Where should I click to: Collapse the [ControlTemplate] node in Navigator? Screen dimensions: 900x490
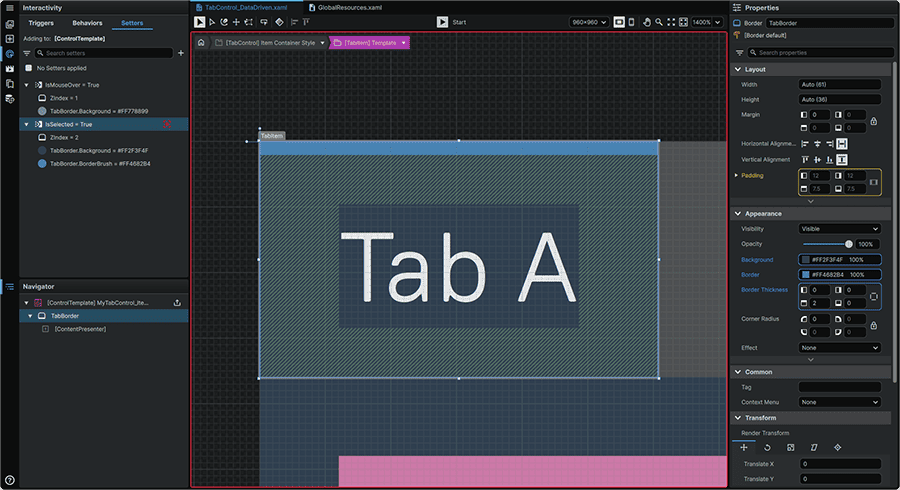click(26, 302)
